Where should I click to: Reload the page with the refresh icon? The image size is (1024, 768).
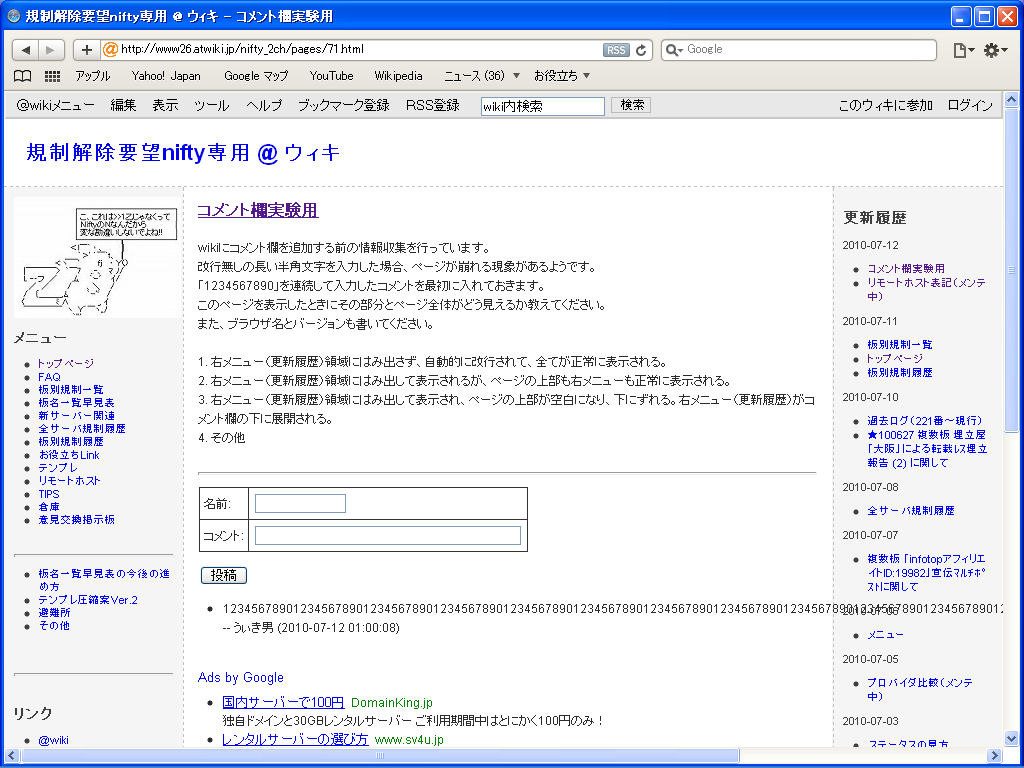[x=641, y=50]
